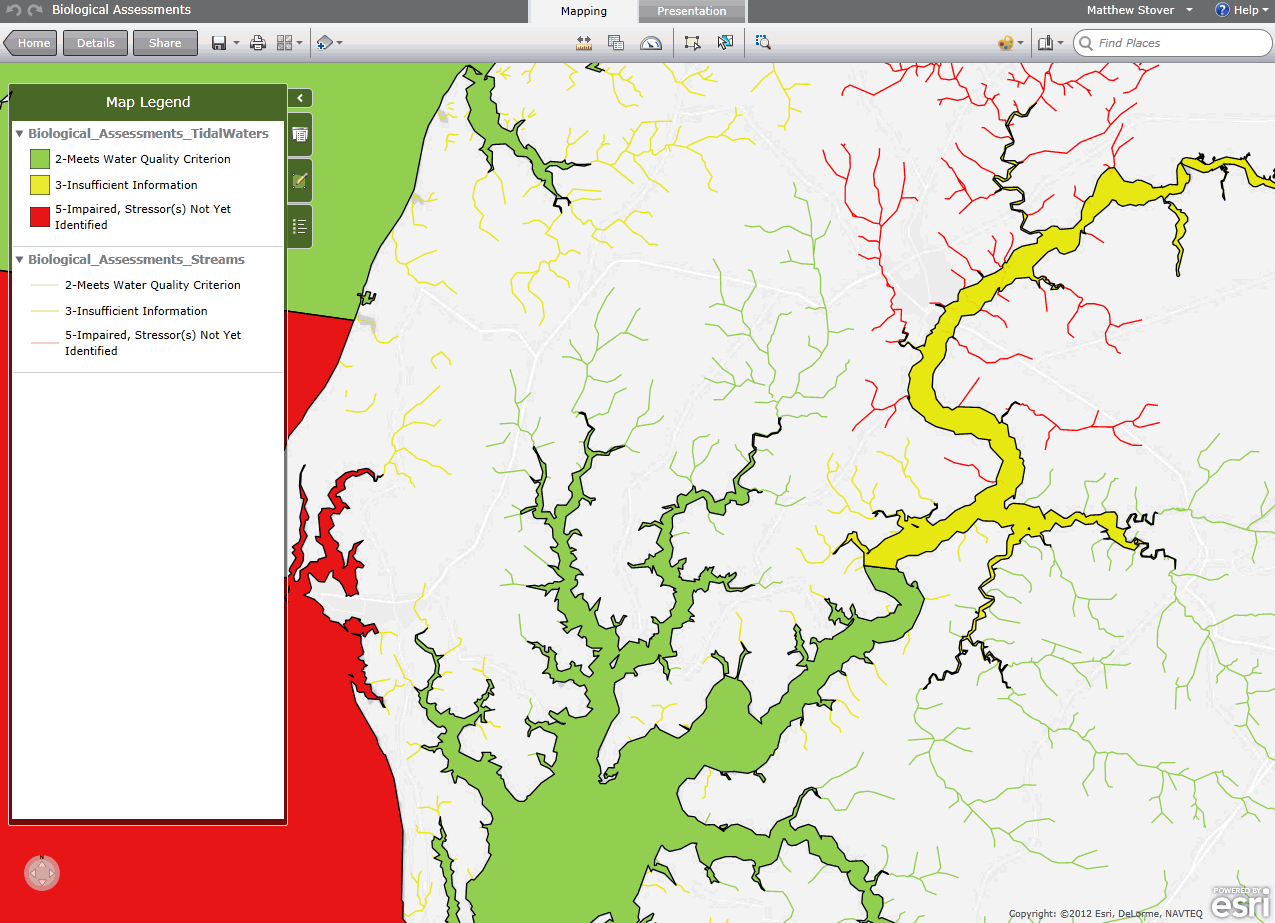The width and height of the screenshot is (1275, 923).
Task: Collapse the Map Legend side panel
Action: 300,98
